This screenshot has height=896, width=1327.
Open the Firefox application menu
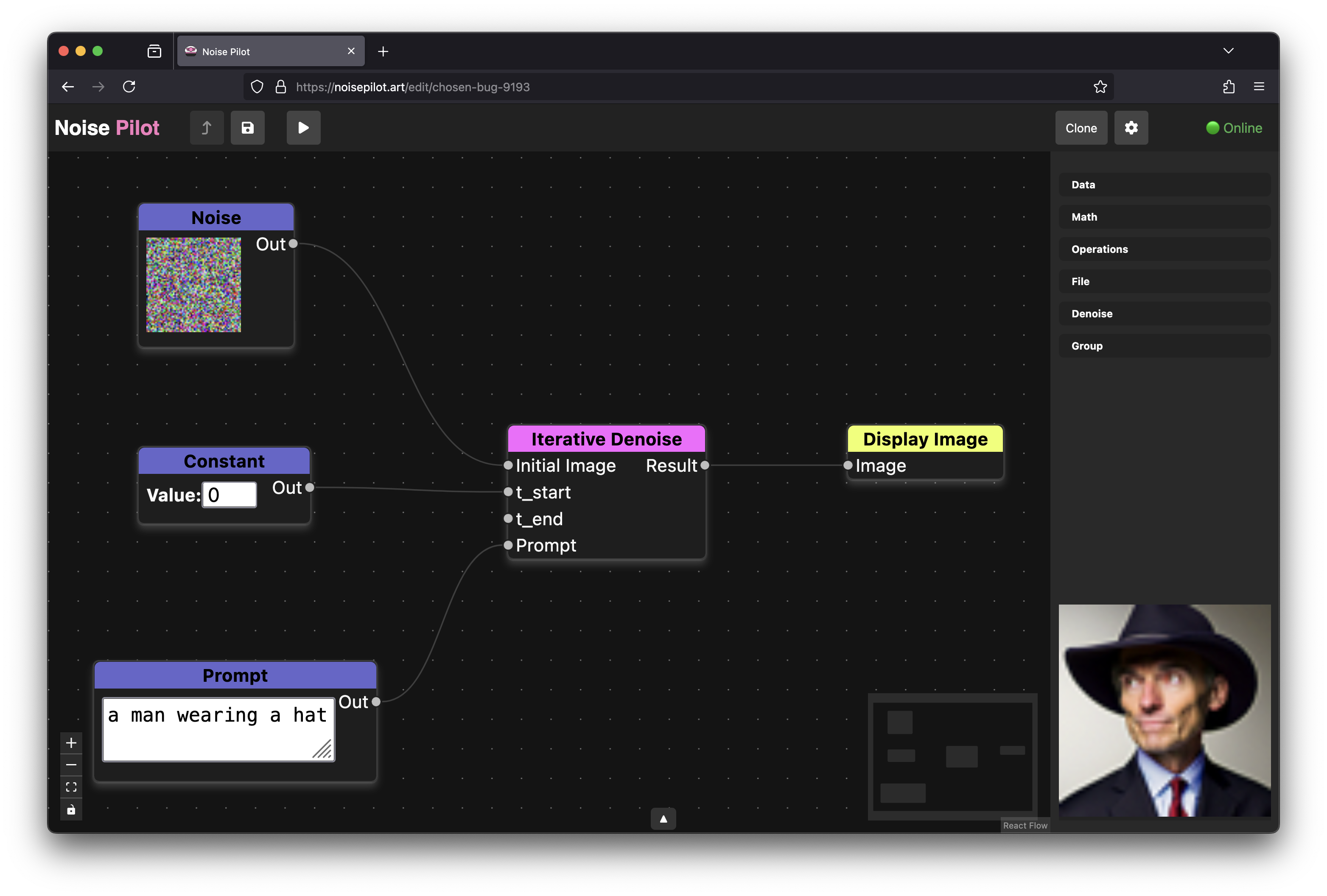coord(1259,86)
